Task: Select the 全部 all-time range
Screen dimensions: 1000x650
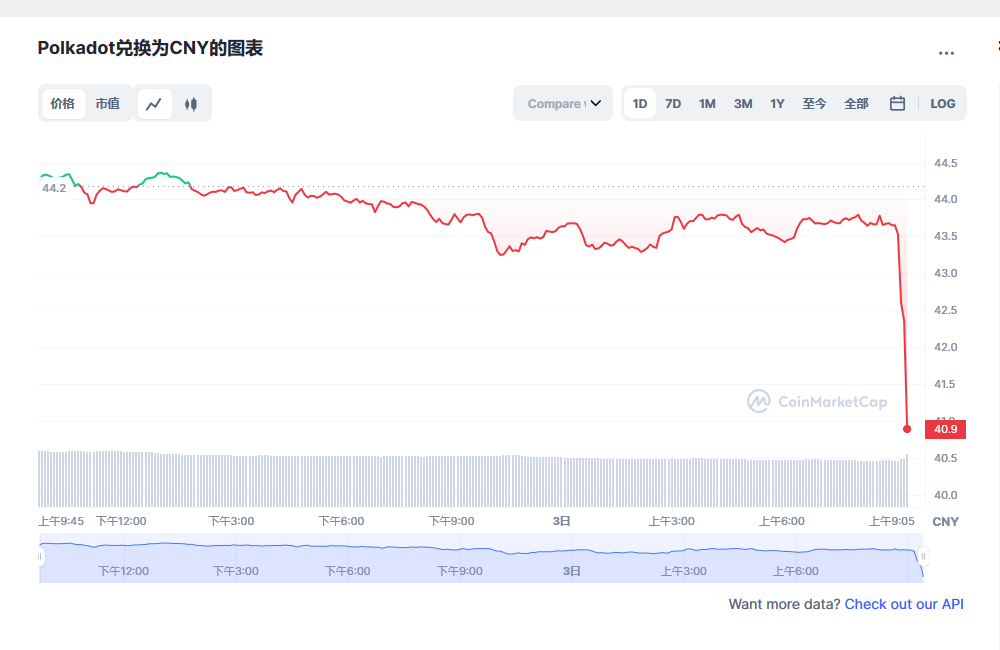Action: 857,104
